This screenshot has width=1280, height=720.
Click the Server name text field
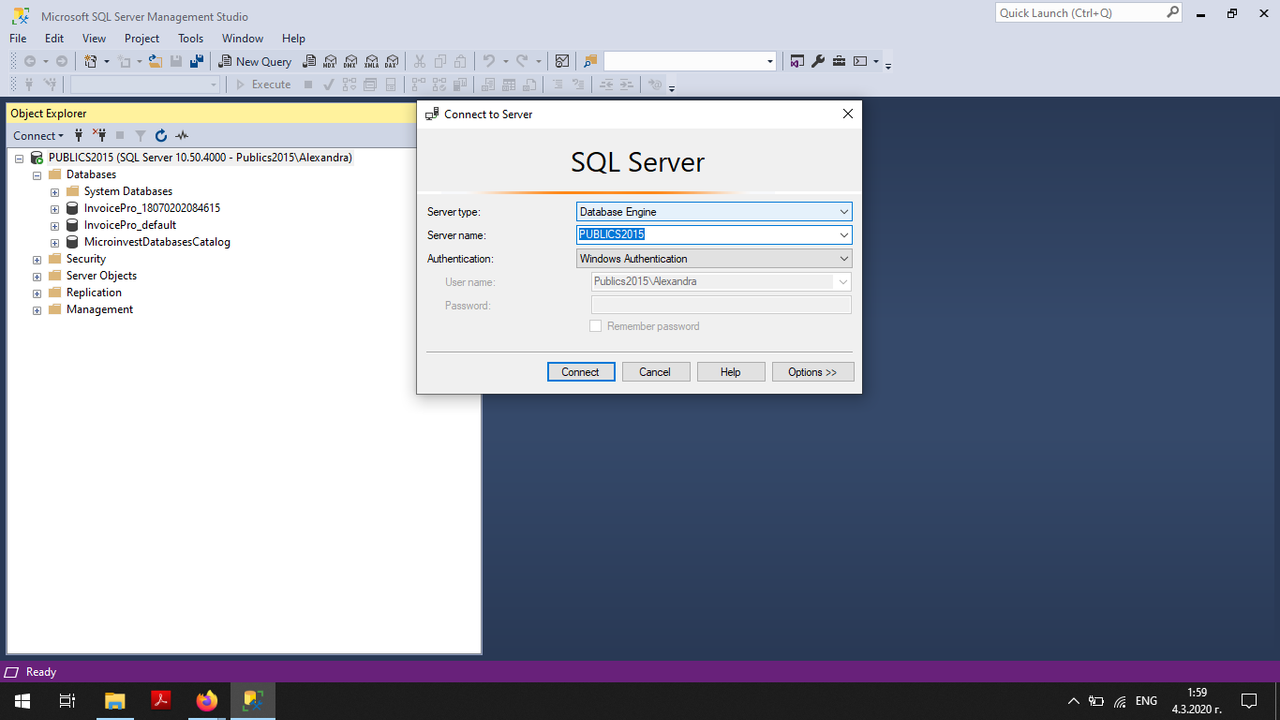[706, 235]
